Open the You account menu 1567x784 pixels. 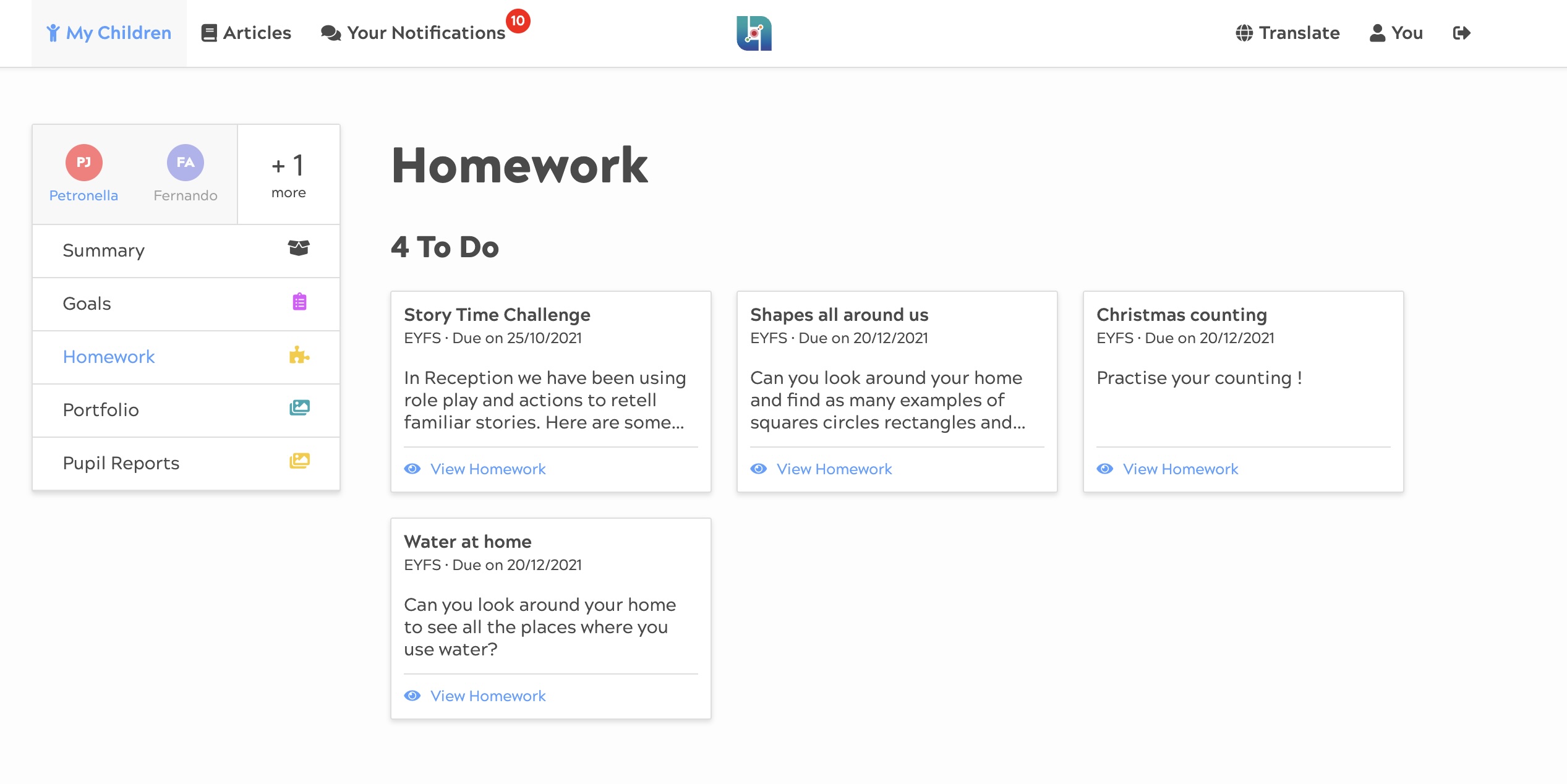point(1396,33)
